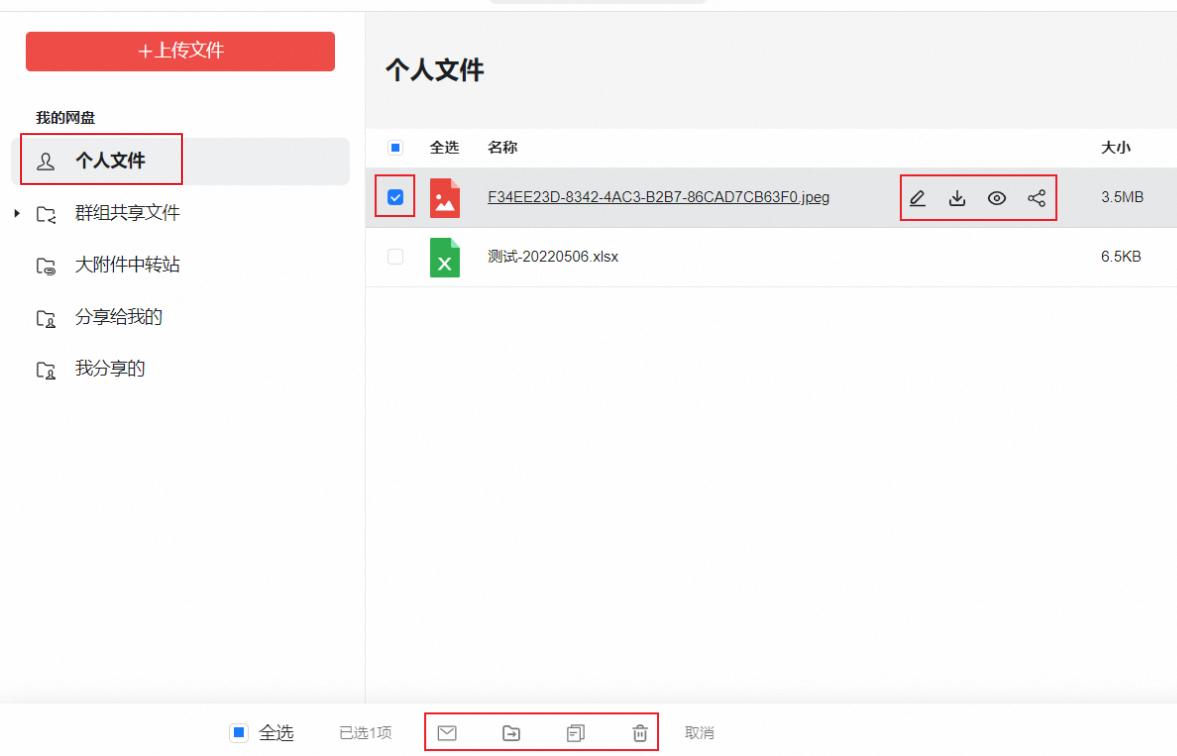Uncheck the selected jpeg file checkbox

(x=394, y=197)
